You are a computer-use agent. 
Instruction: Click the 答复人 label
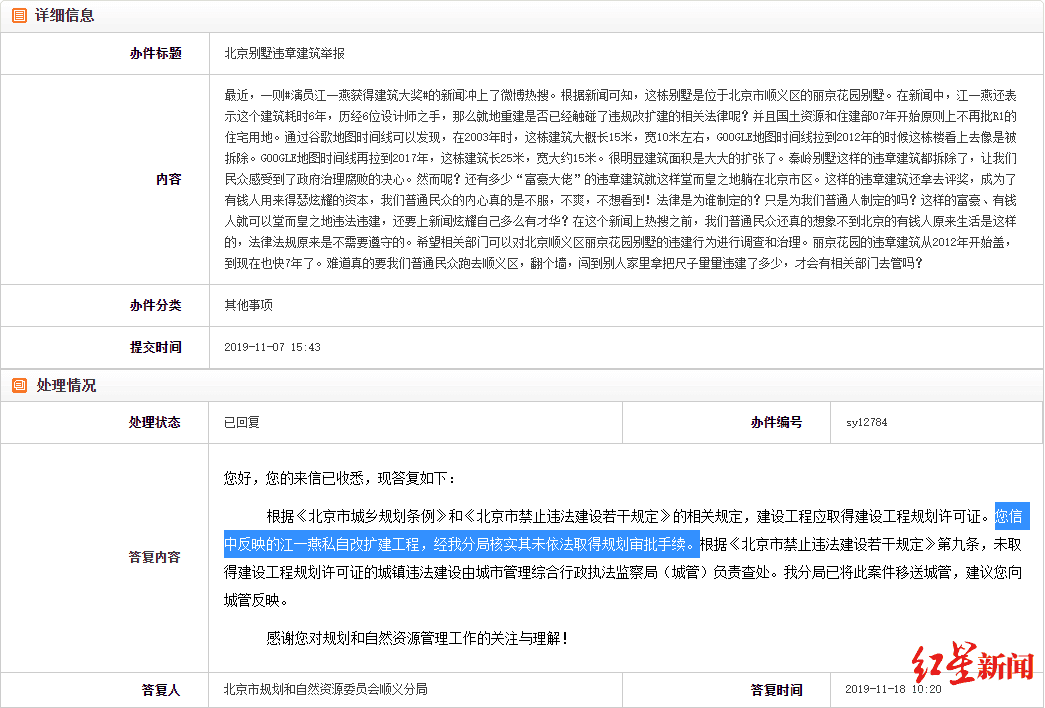point(161,690)
